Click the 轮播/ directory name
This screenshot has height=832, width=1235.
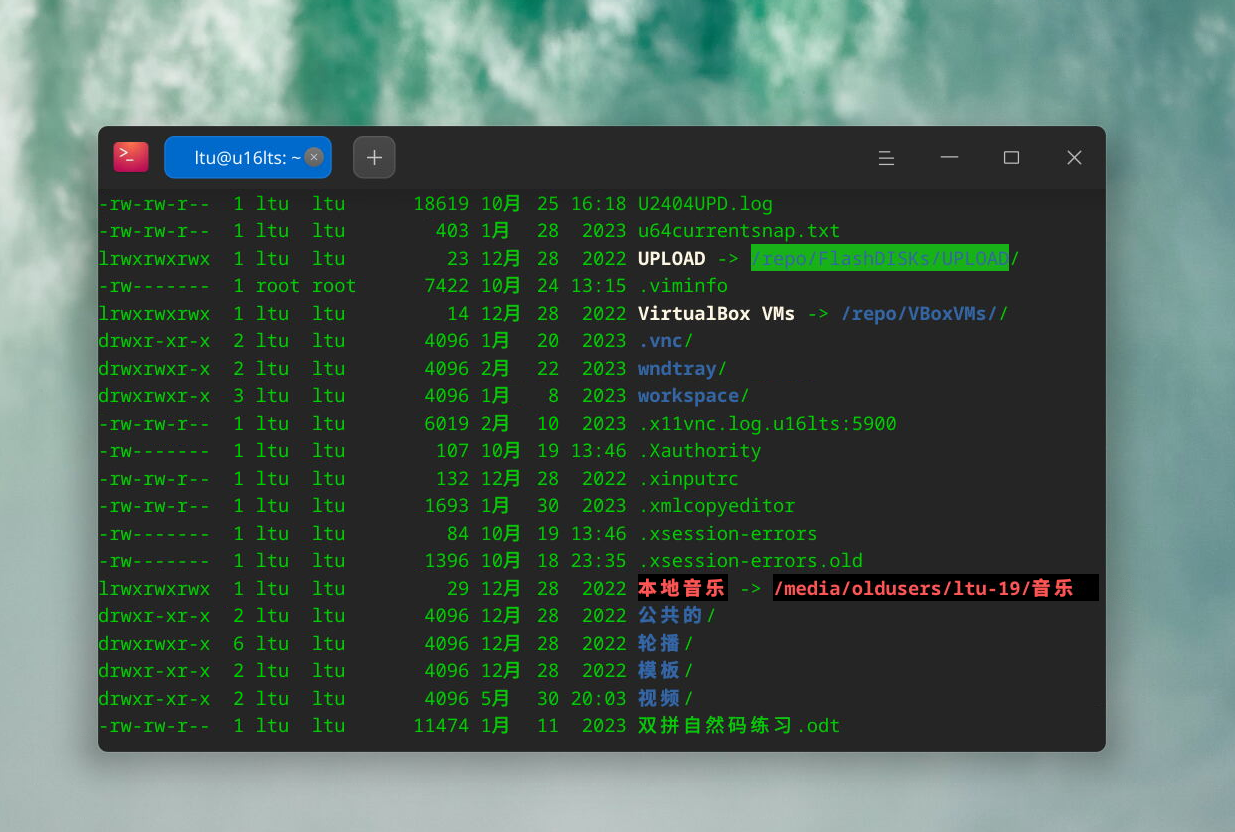[666, 644]
